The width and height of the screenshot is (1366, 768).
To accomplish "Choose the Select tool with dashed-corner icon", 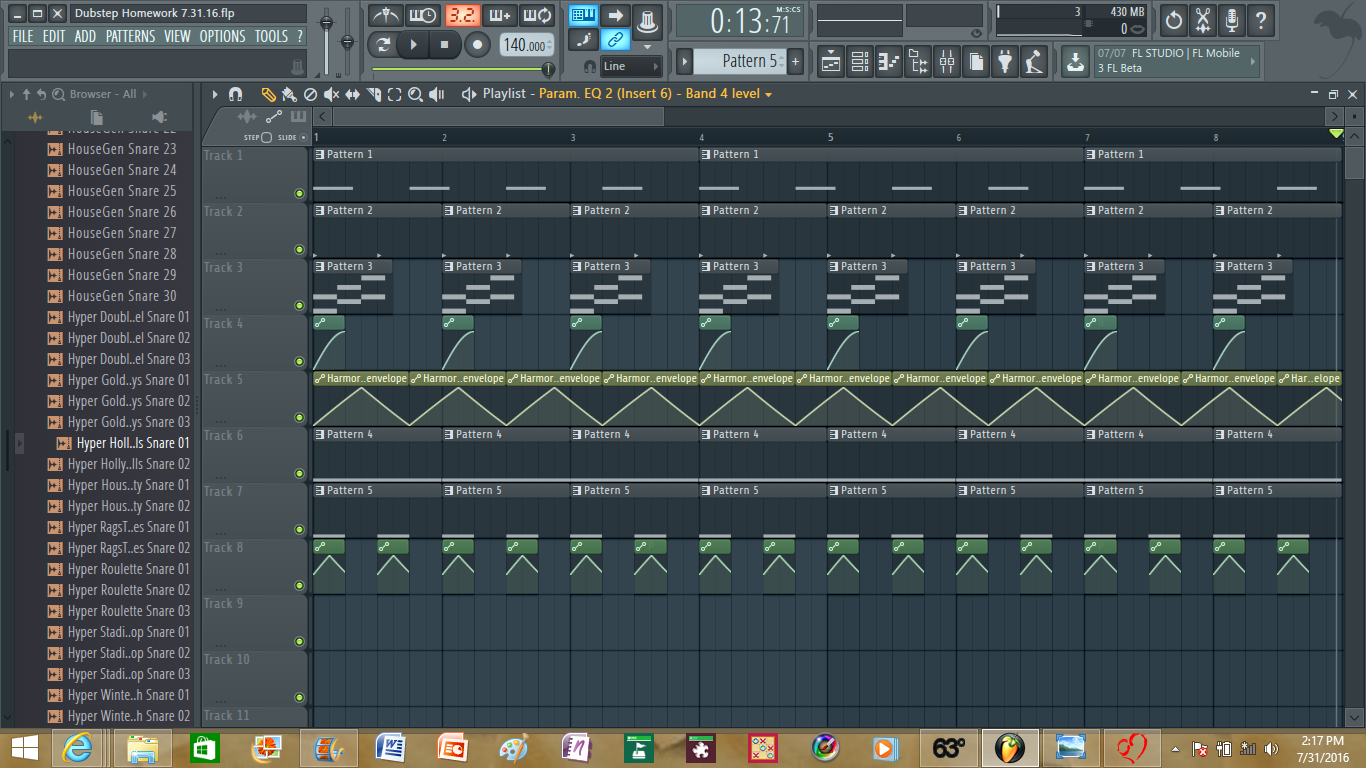I will [x=394, y=94].
